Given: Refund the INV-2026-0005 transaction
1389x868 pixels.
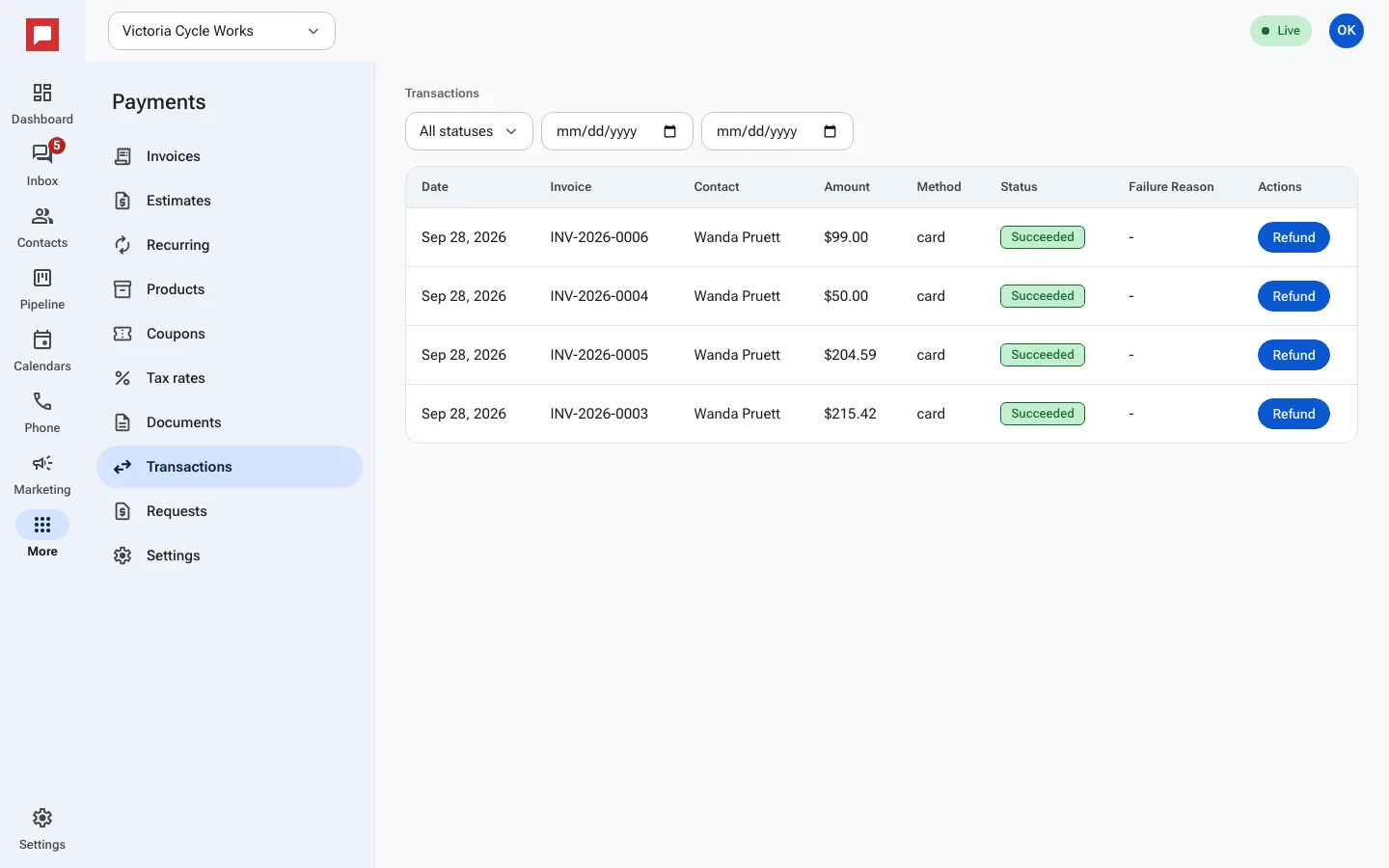Looking at the screenshot, I should click(x=1294, y=355).
